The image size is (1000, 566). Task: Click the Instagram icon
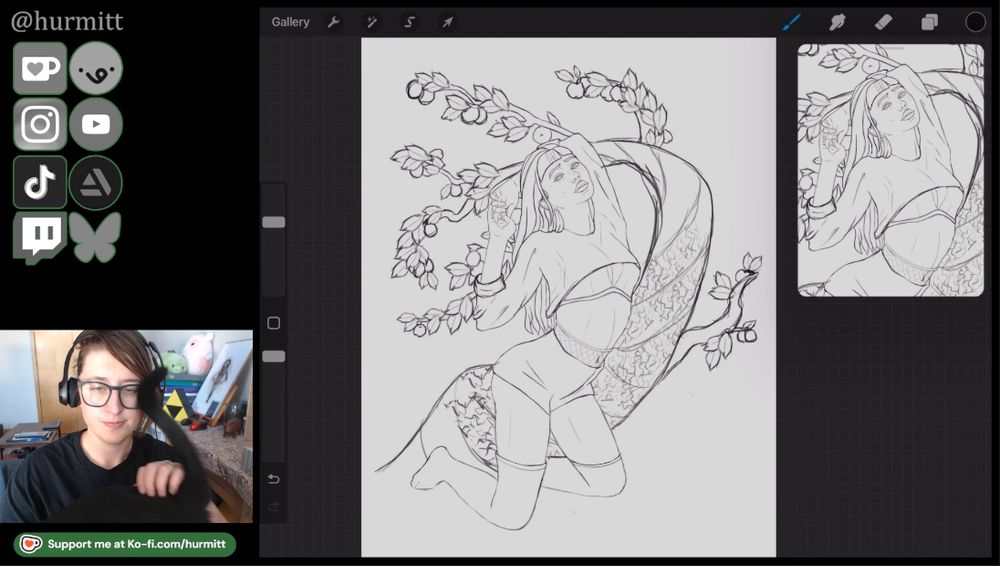click(x=40, y=124)
